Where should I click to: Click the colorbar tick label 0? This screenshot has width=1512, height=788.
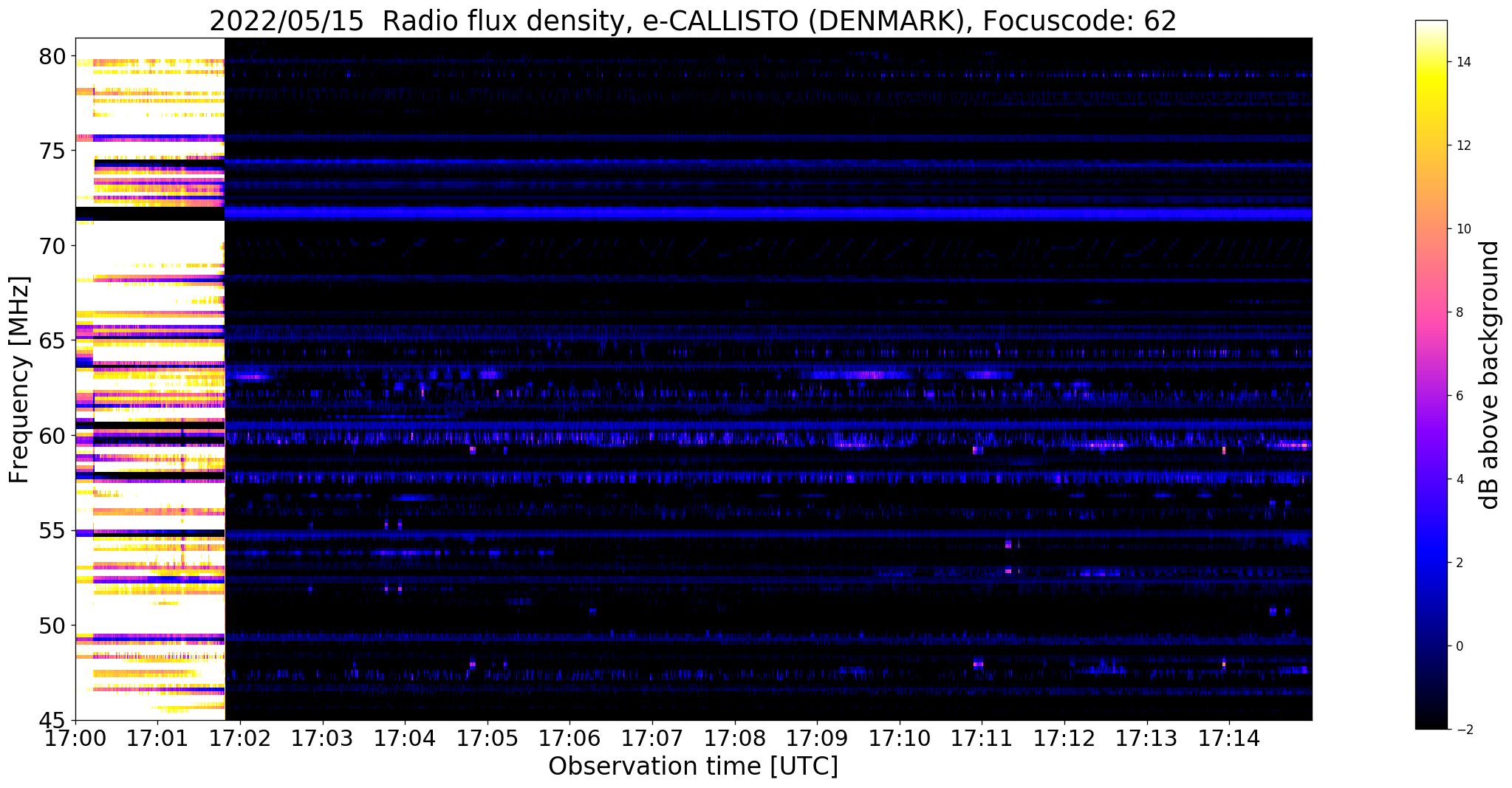[1460, 646]
